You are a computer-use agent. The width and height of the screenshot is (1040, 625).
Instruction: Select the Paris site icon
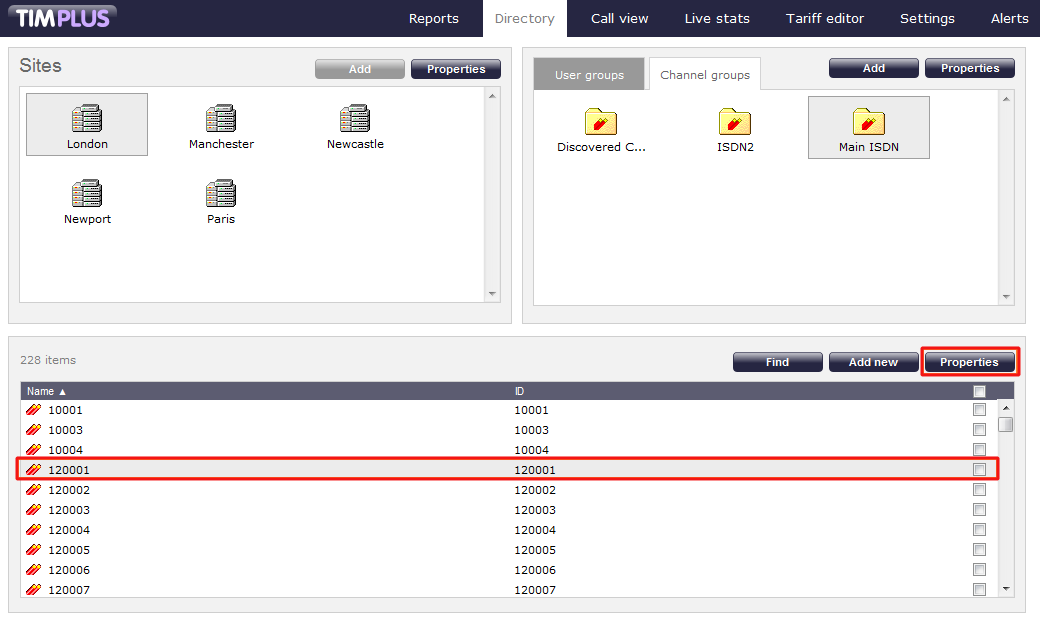coord(221,195)
